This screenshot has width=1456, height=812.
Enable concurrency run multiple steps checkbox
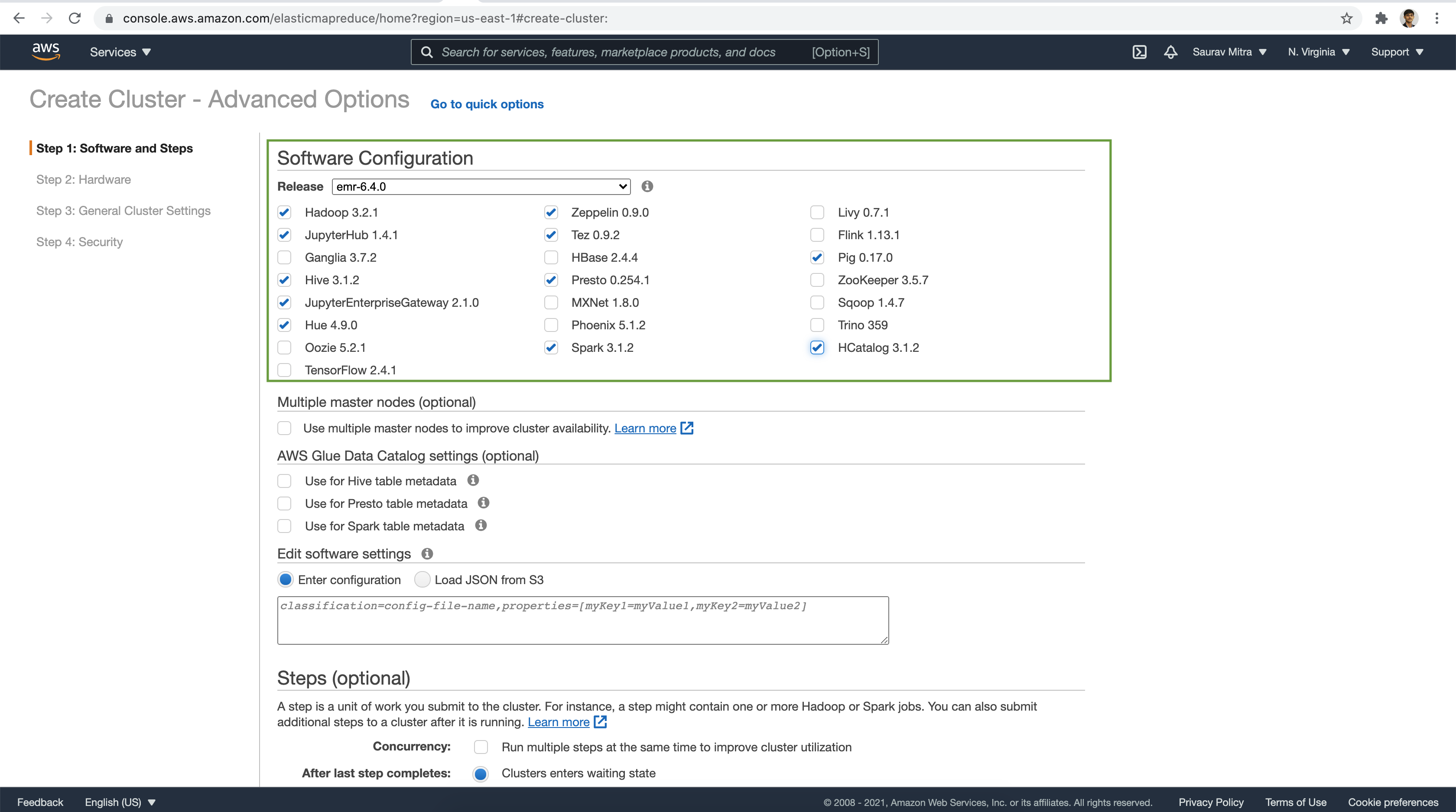point(481,747)
